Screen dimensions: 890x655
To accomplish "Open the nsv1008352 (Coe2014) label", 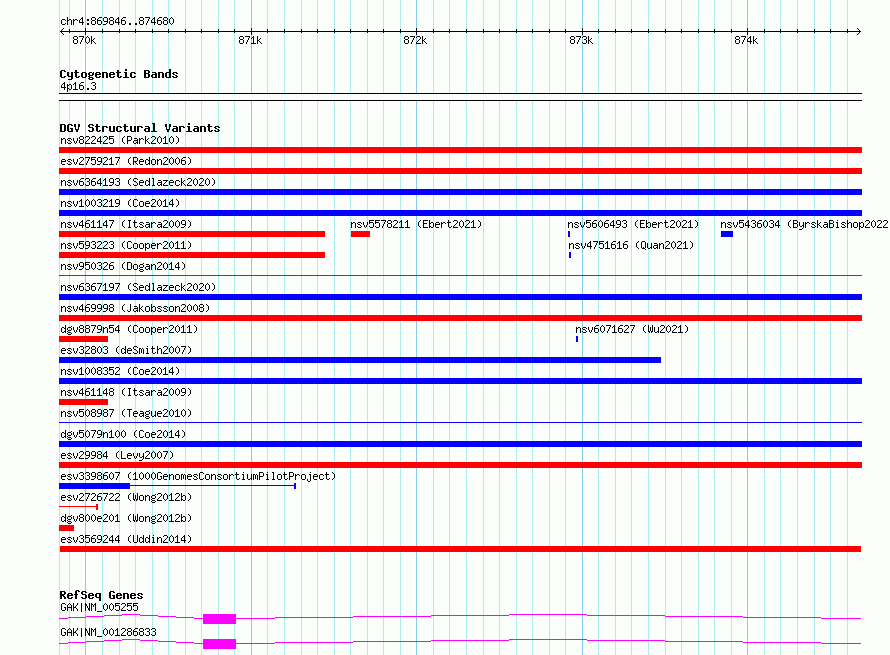I will (120, 371).
